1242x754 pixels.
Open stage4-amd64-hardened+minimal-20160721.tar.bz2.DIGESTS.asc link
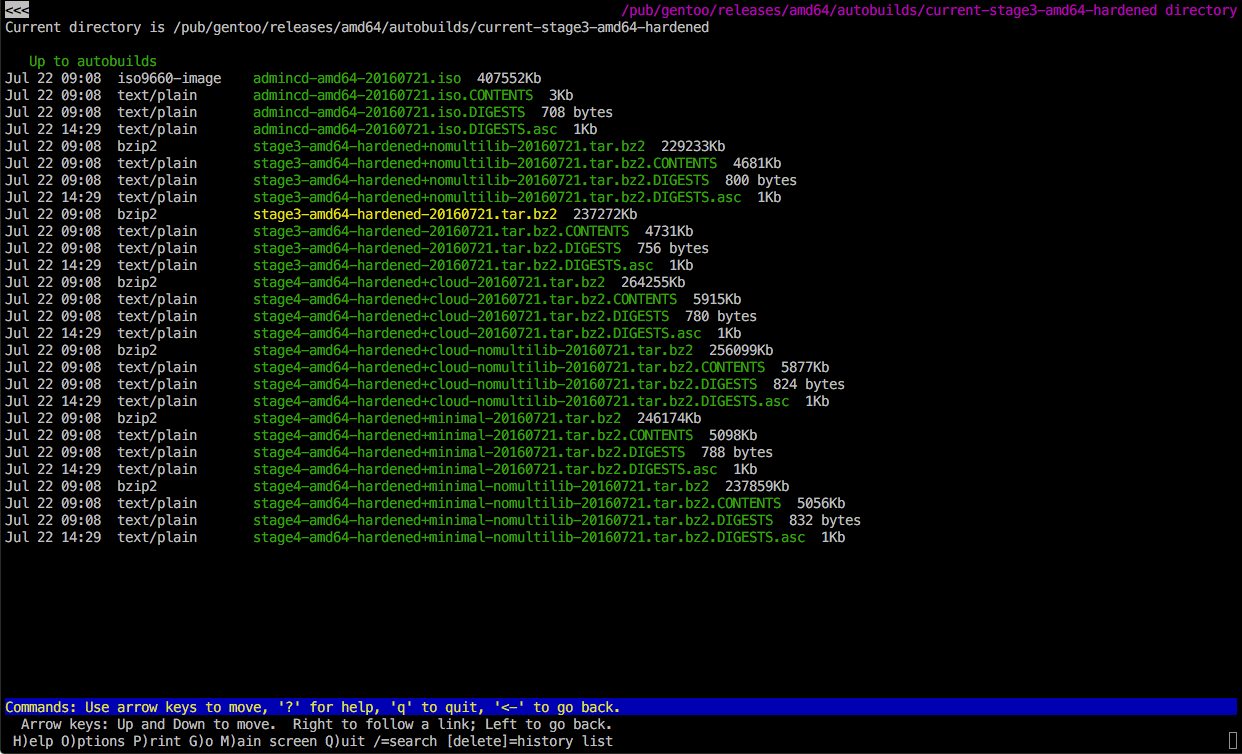pyautogui.click(x=485, y=469)
